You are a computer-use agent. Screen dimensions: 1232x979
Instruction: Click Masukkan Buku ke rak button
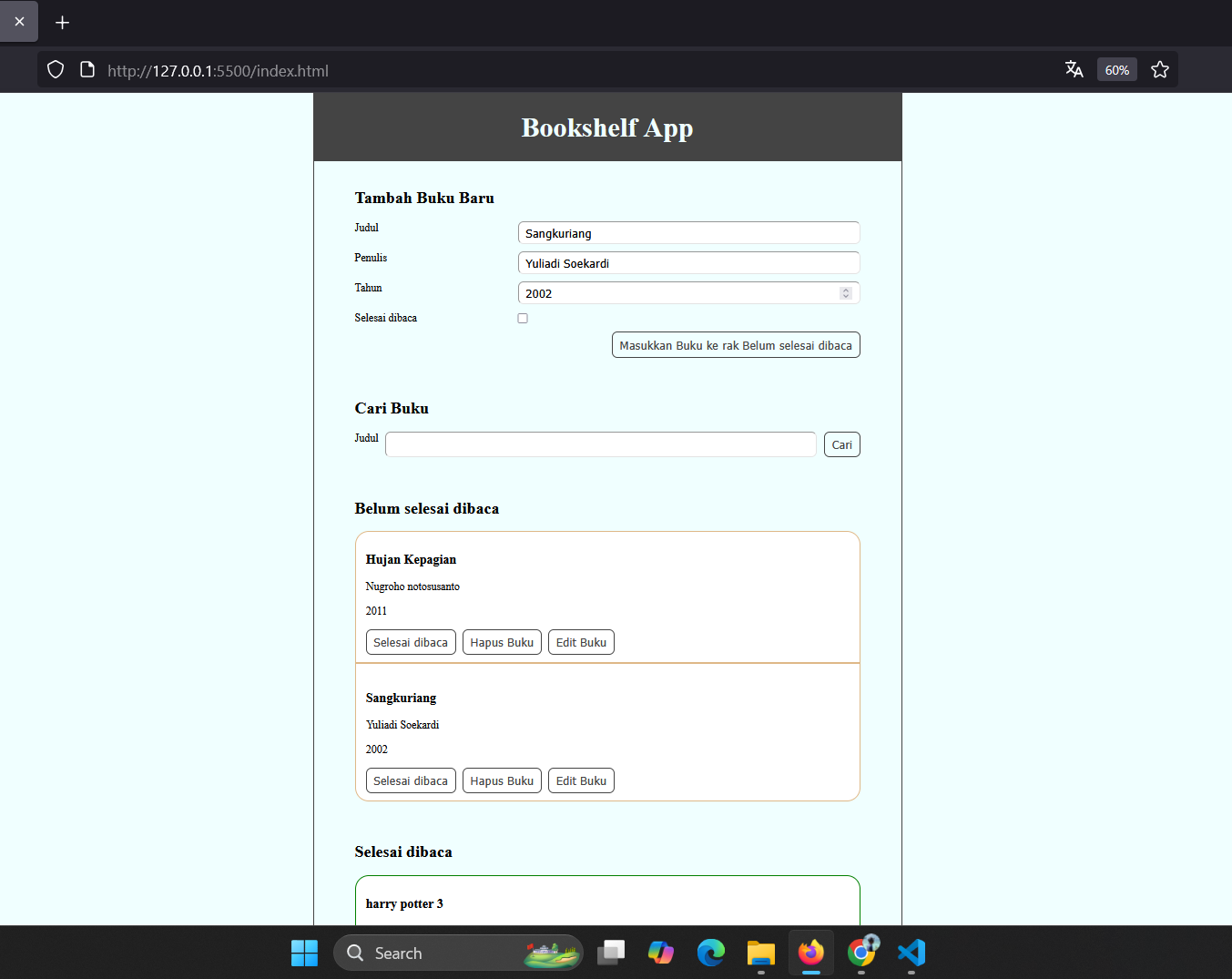(x=735, y=344)
